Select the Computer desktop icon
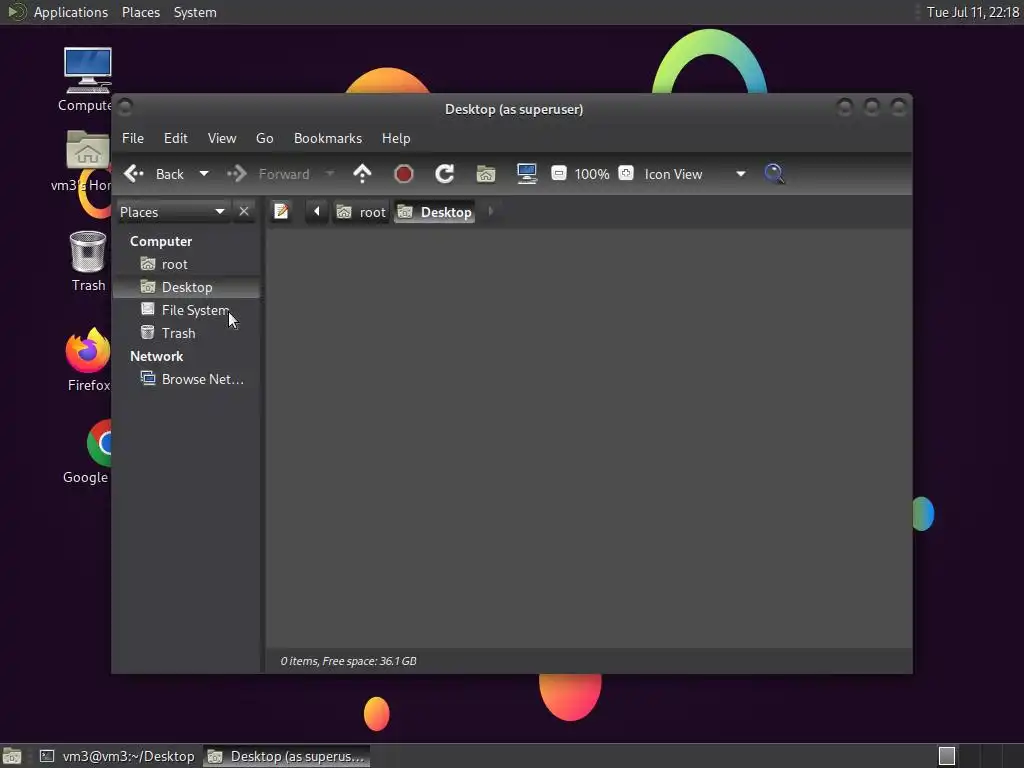The image size is (1024, 768). 88,80
